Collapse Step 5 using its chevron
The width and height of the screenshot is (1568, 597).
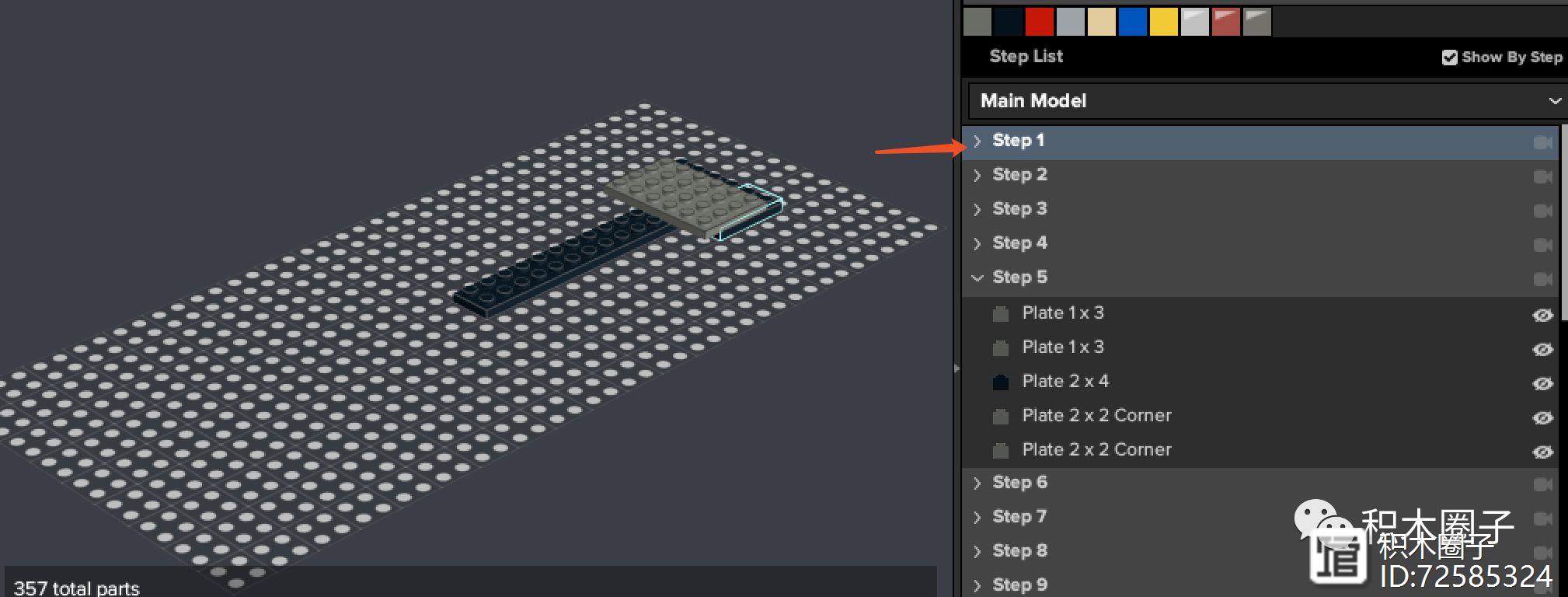tap(977, 278)
